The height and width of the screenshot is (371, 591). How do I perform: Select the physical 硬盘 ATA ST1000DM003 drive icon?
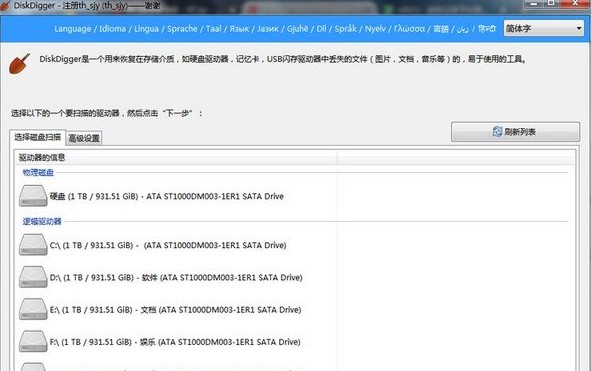pyautogui.click(x=33, y=196)
